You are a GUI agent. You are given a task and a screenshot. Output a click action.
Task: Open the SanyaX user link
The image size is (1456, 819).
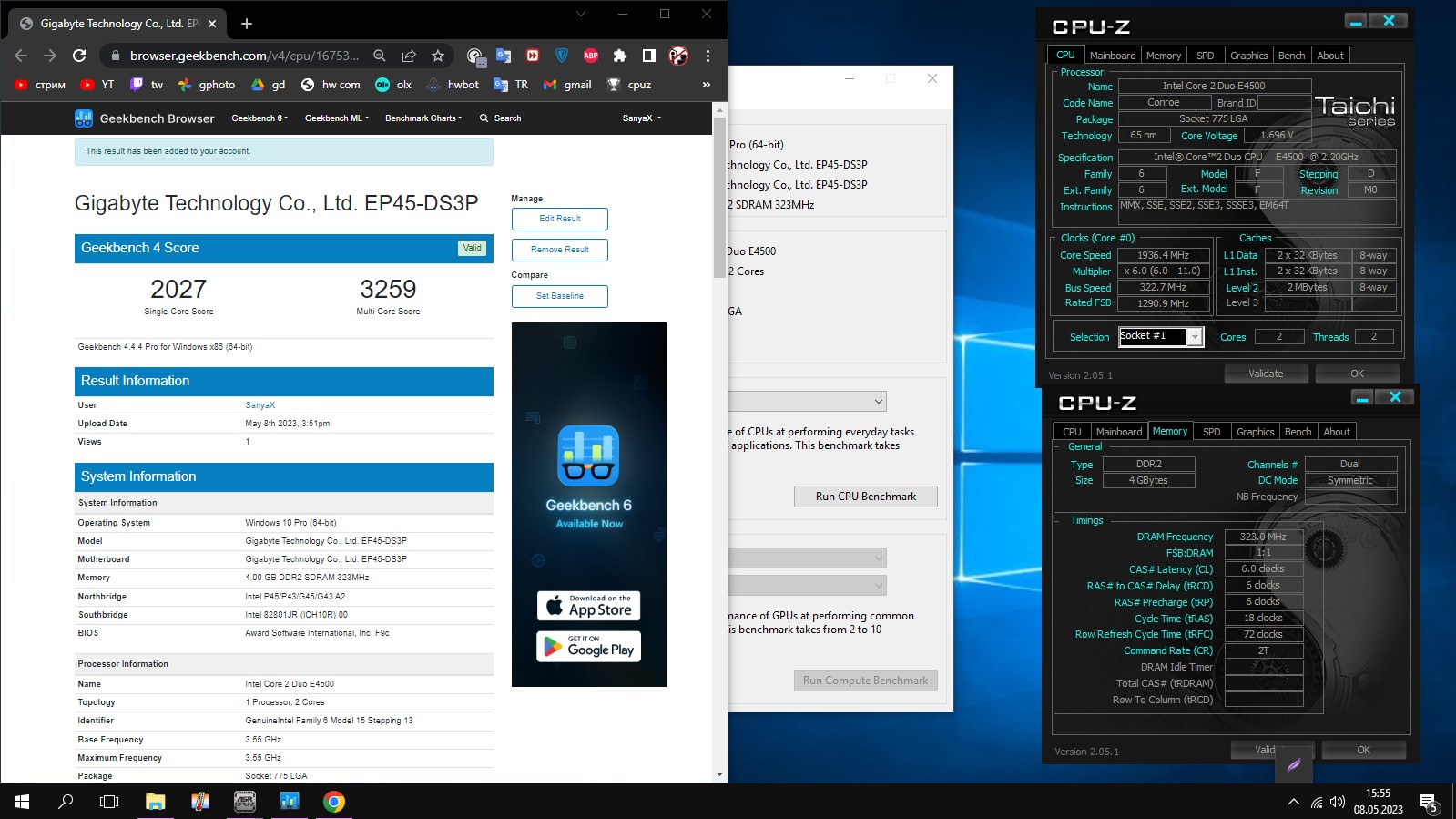[x=260, y=405]
